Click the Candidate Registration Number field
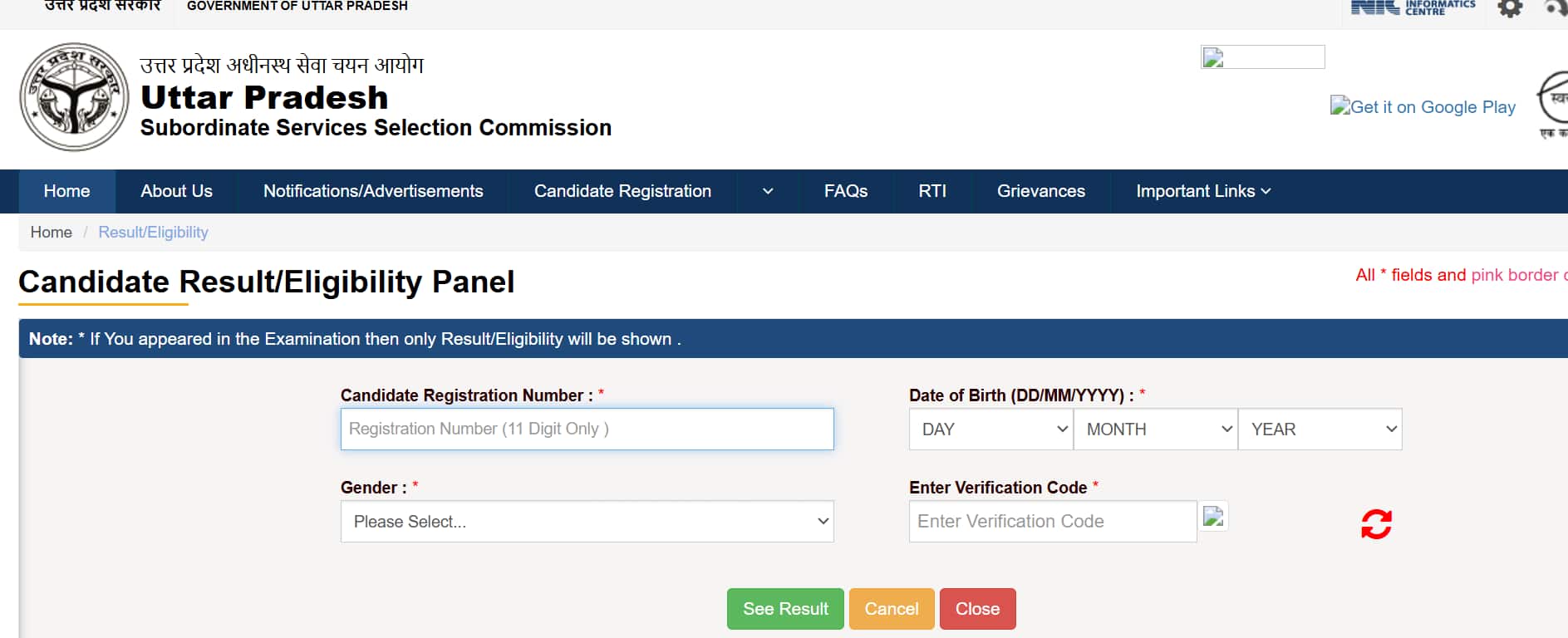 tap(587, 429)
